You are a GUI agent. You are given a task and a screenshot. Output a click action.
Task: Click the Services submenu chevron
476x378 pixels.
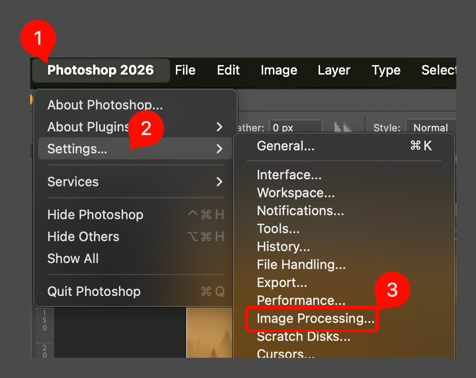coord(219,182)
